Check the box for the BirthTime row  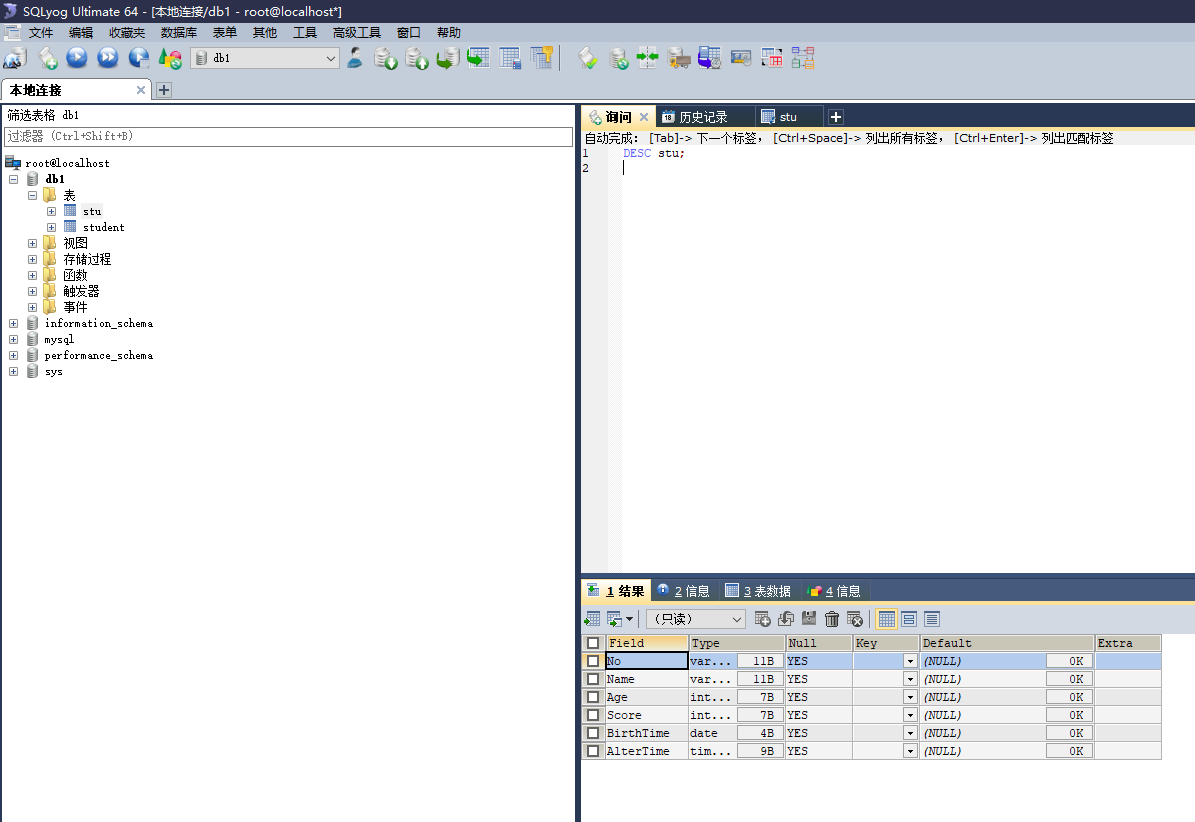(x=593, y=733)
